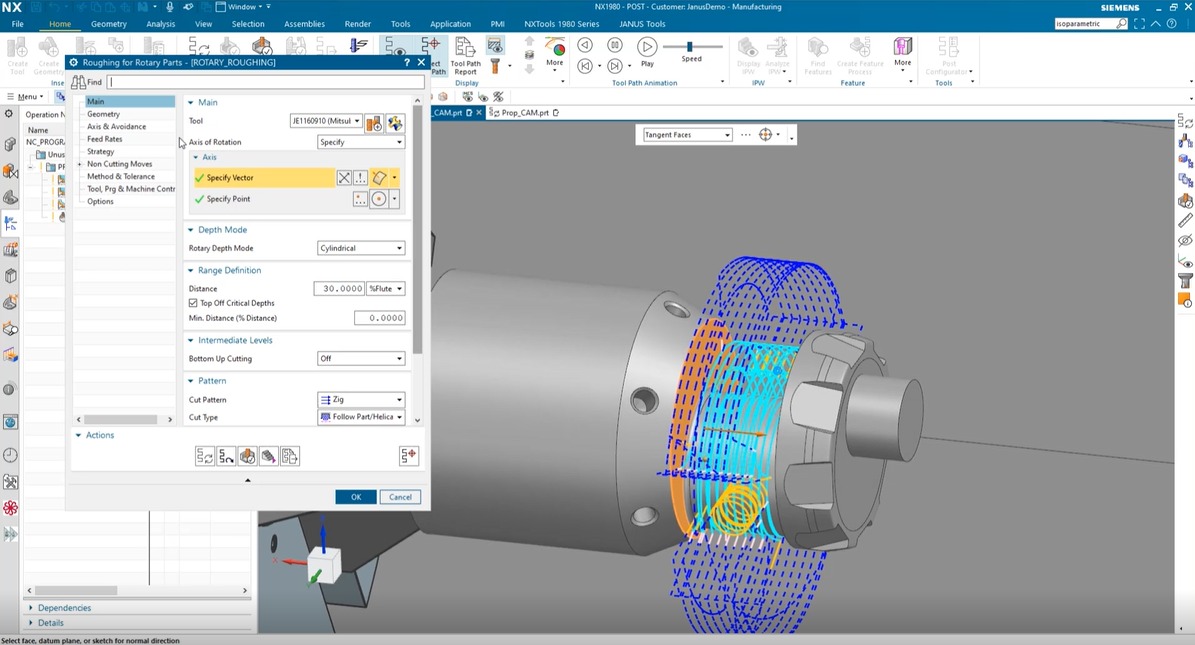1195x645 pixels.
Task: Toggle Top Off Critical Depths checkbox
Action: [x=193, y=303]
